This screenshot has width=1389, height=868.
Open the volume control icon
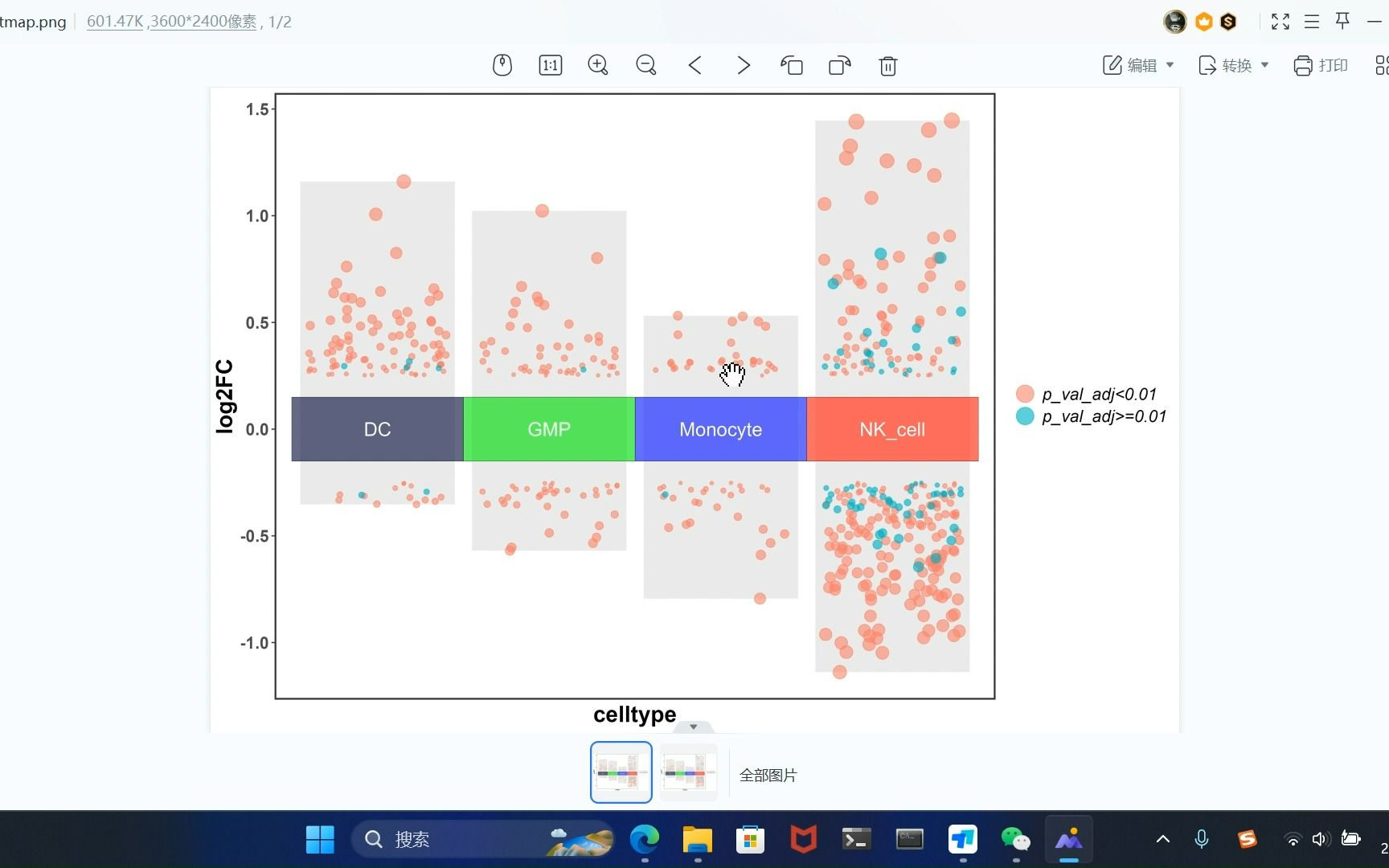[x=1321, y=840]
